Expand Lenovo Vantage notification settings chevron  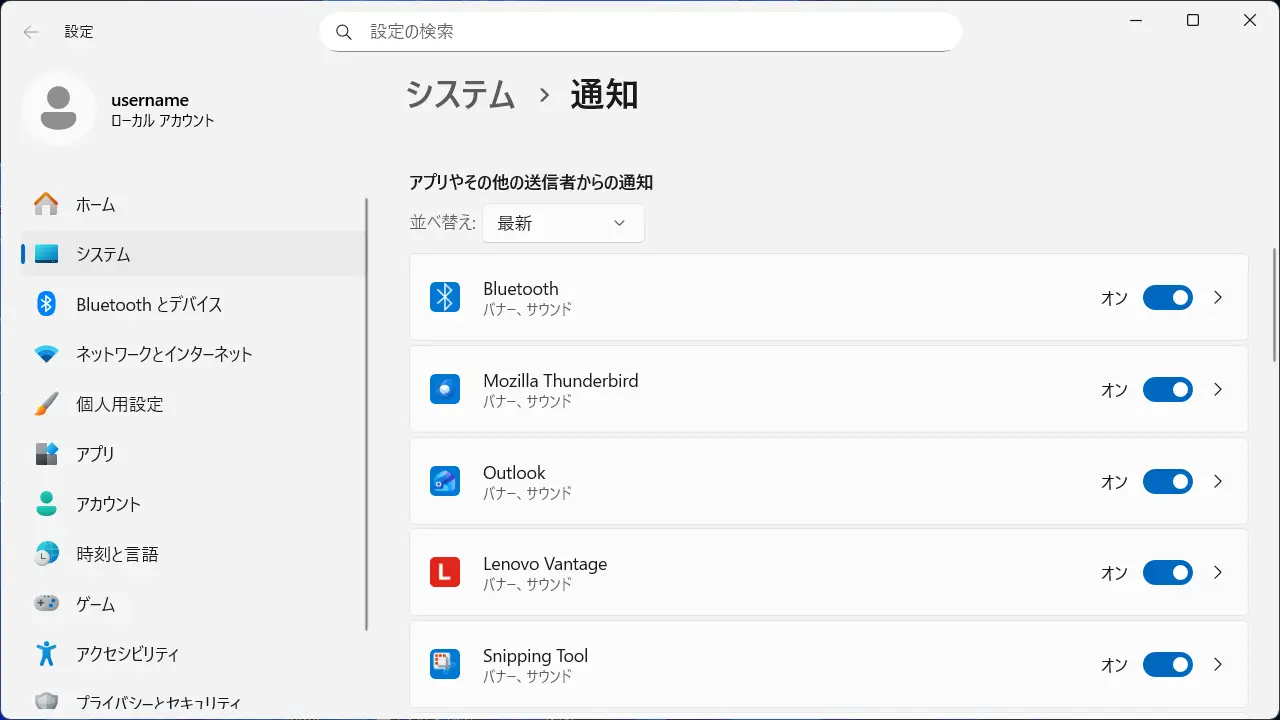tap(1217, 573)
